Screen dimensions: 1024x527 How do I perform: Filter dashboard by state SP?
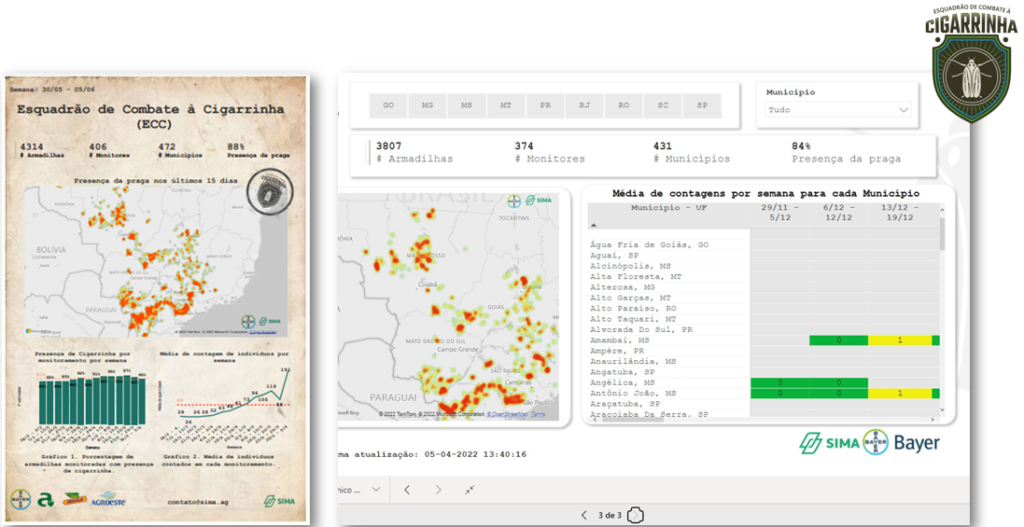pyautogui.click(x=702, y=106)
